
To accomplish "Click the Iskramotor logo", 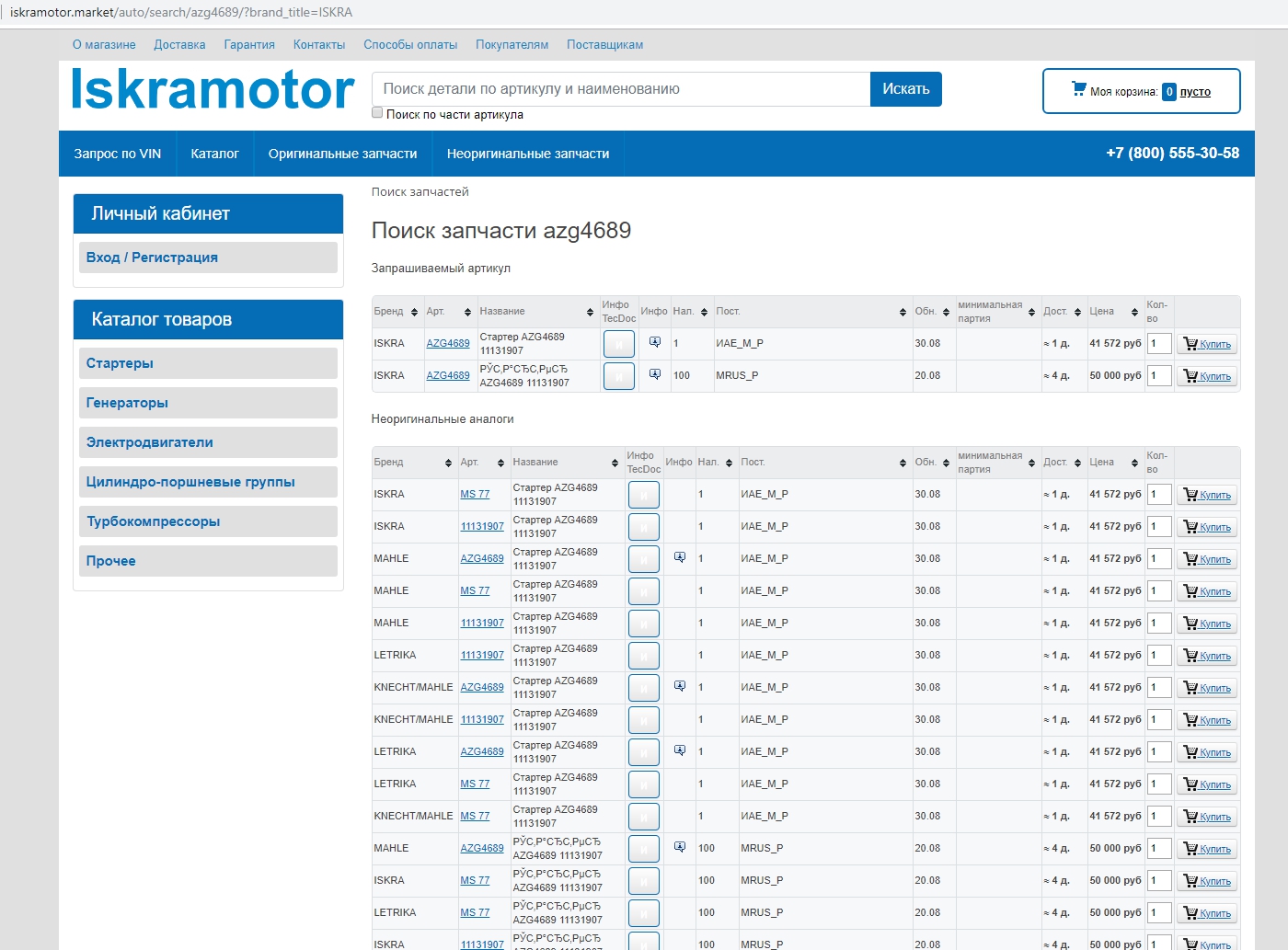I will coord(213,90).
